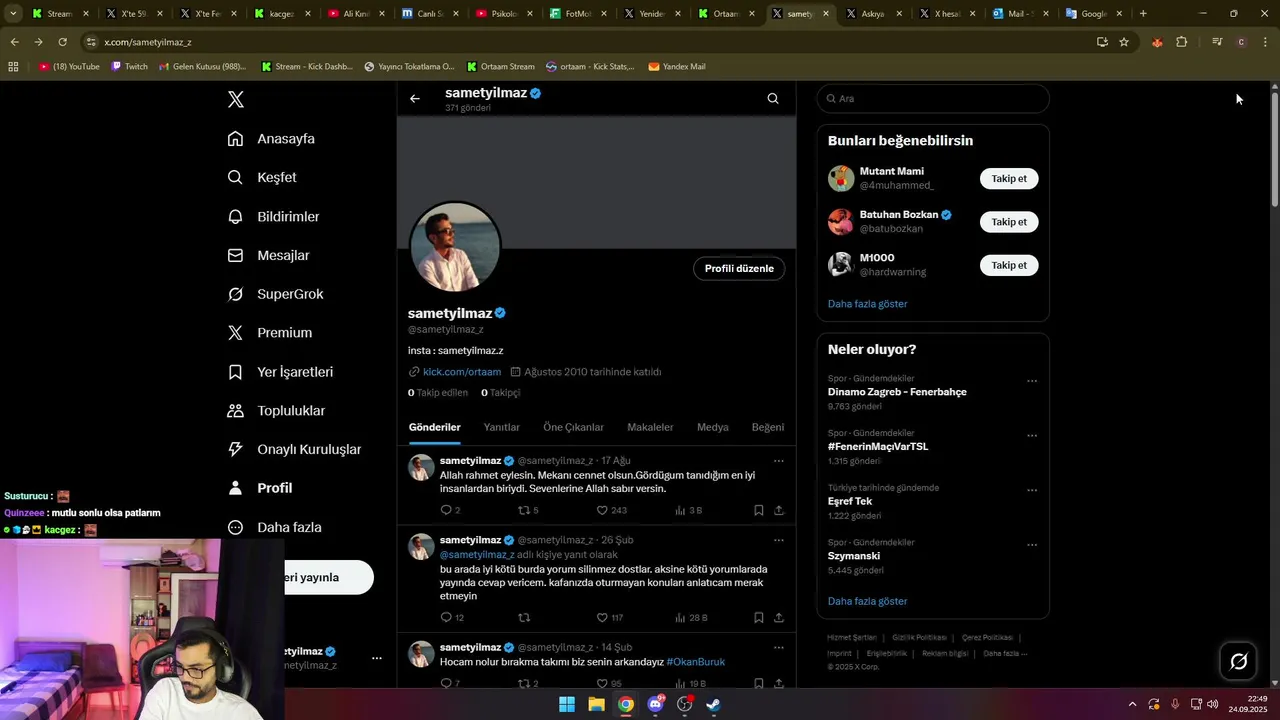The width and height of the screenshot is (1280, 720).
Task: Open more options on the 17 Ağu post
Action: (779, 461)
